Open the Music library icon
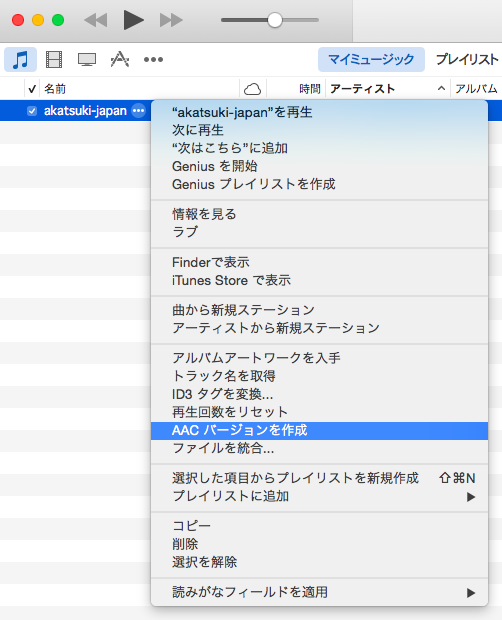 (x=21, y=59)
